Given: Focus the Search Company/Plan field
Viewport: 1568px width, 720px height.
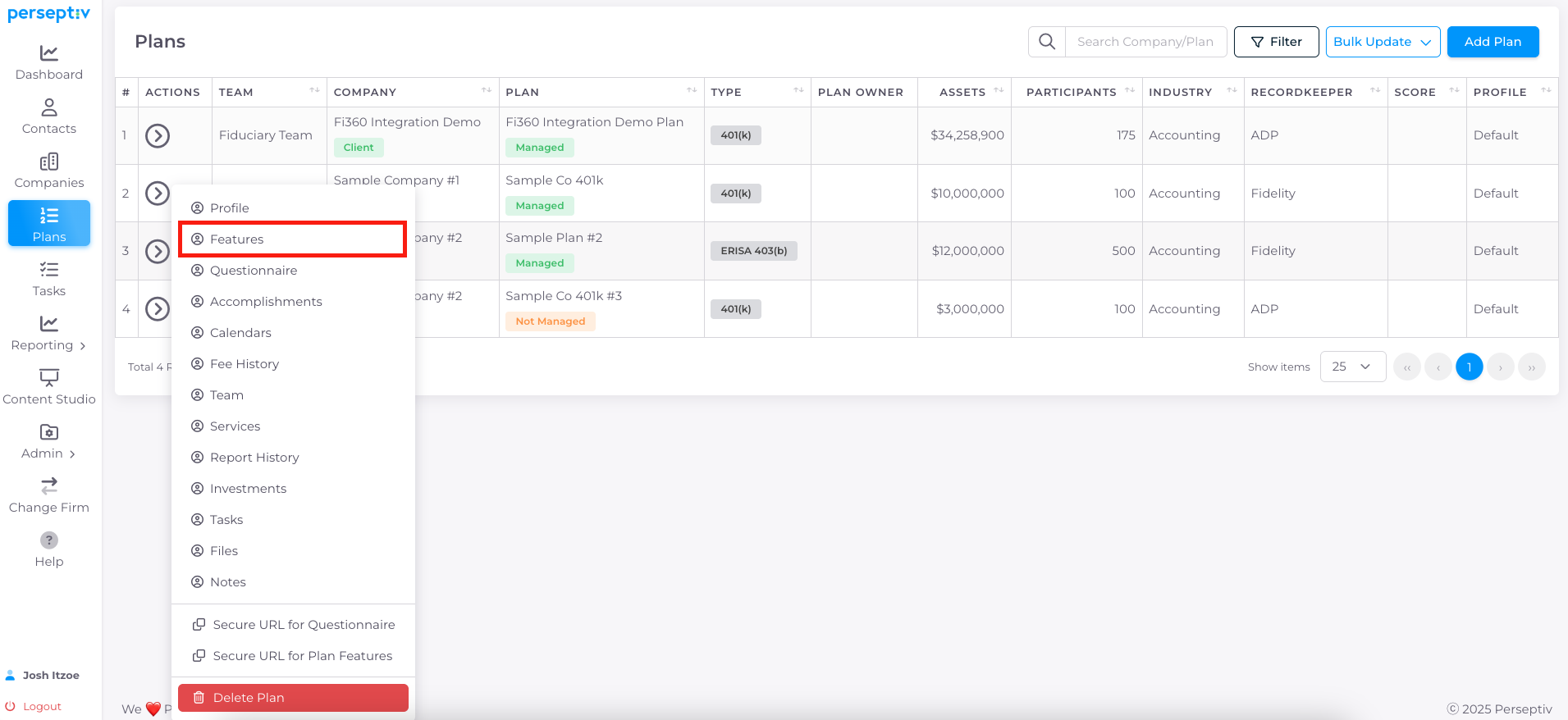Looking at the screenshot, I should coord(1145,42).
